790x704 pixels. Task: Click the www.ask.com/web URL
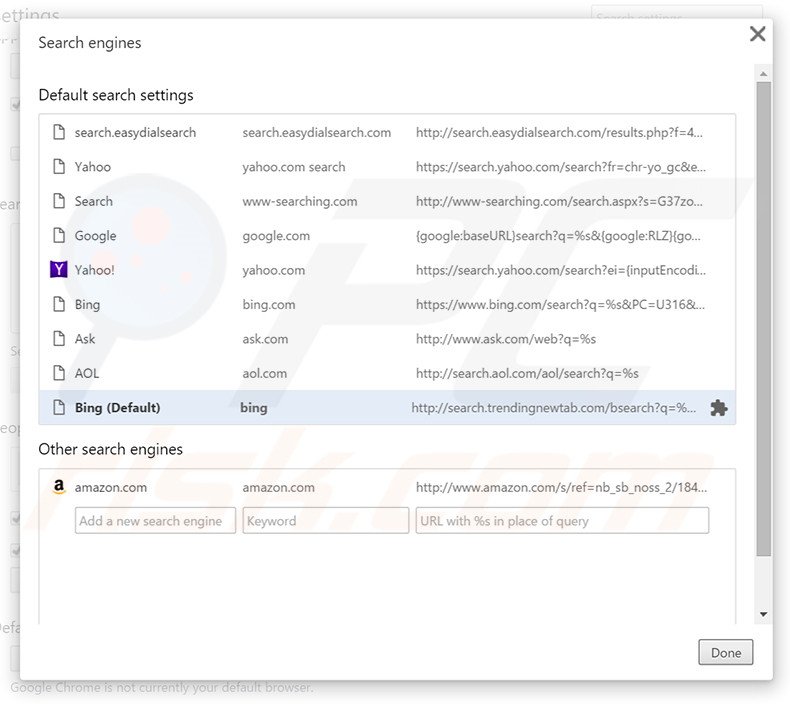coord(506,339)
